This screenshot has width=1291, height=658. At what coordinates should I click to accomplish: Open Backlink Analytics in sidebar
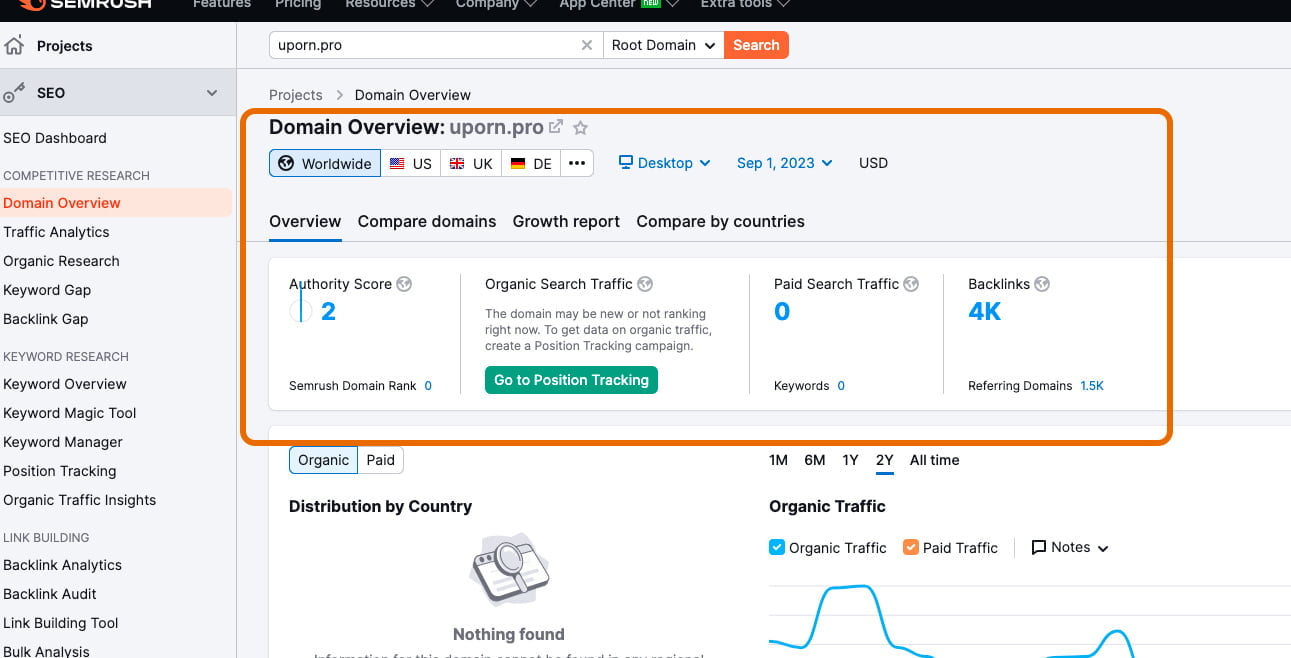click(x=63, y=565)
